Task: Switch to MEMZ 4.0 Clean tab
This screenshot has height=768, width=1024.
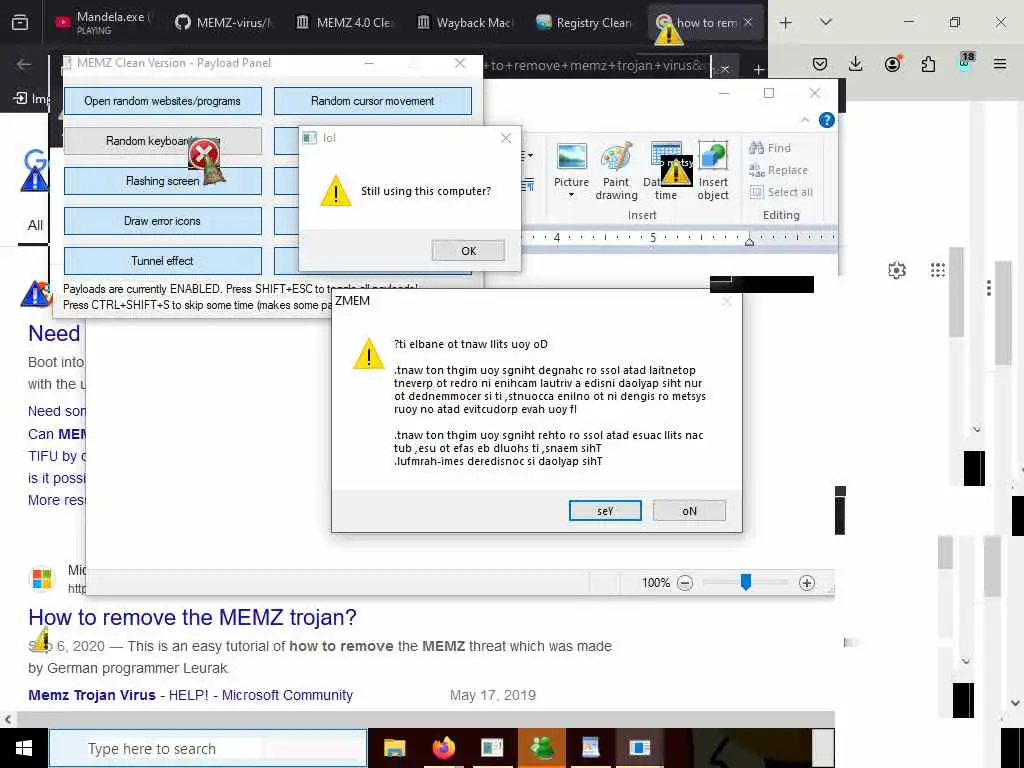Action: point(344,22)
